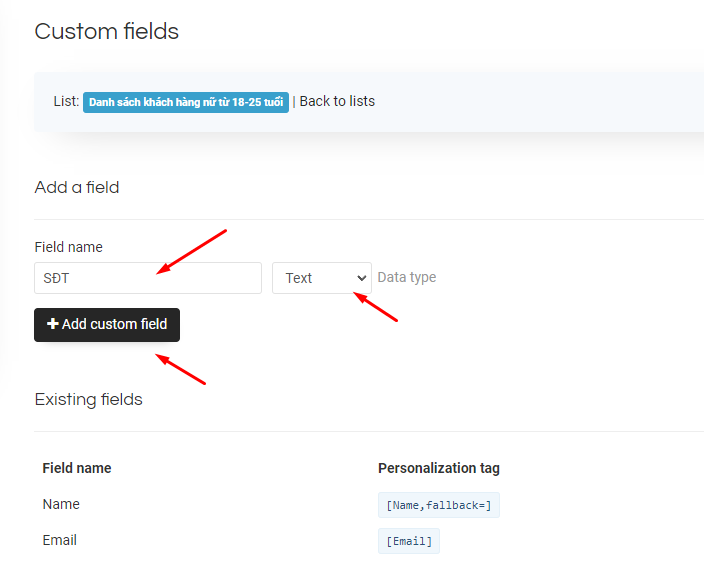Click the Add a field section heading
704x583 pixels.
(77, 187)
